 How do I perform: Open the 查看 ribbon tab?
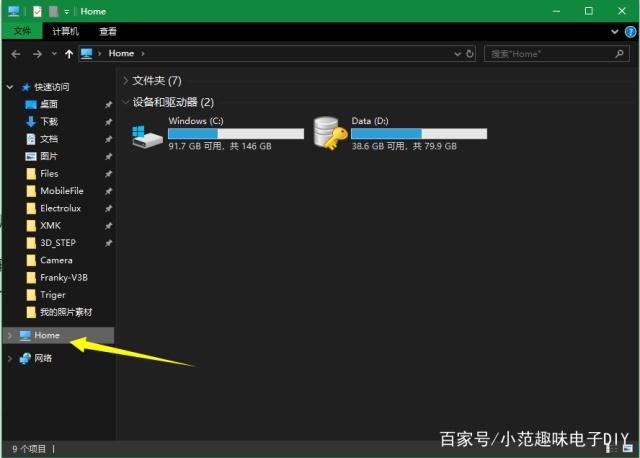pos(108,31)
